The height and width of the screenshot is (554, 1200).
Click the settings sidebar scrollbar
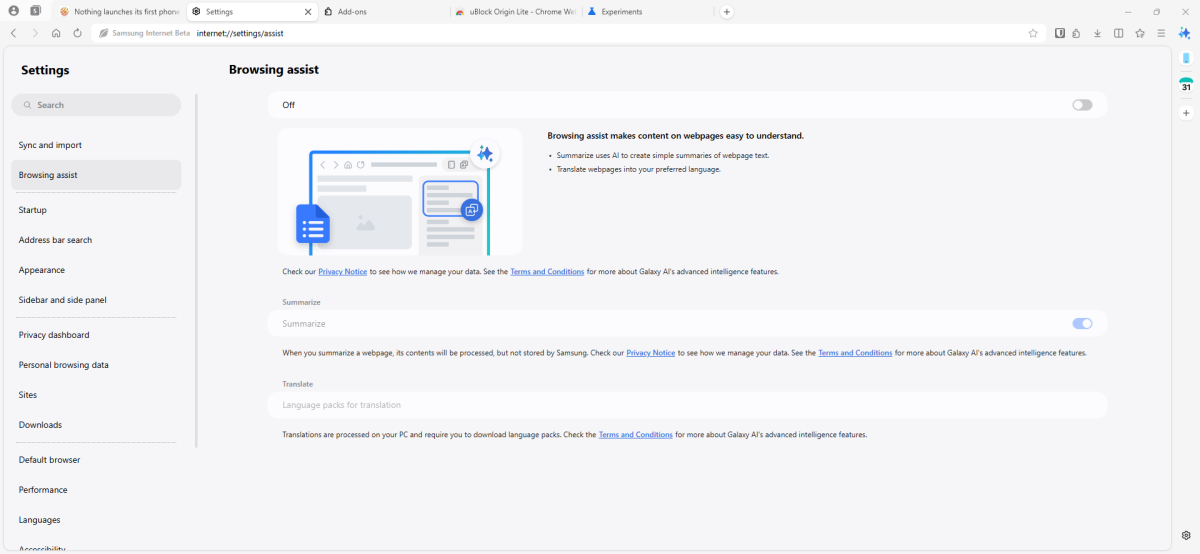coord(196,270)
